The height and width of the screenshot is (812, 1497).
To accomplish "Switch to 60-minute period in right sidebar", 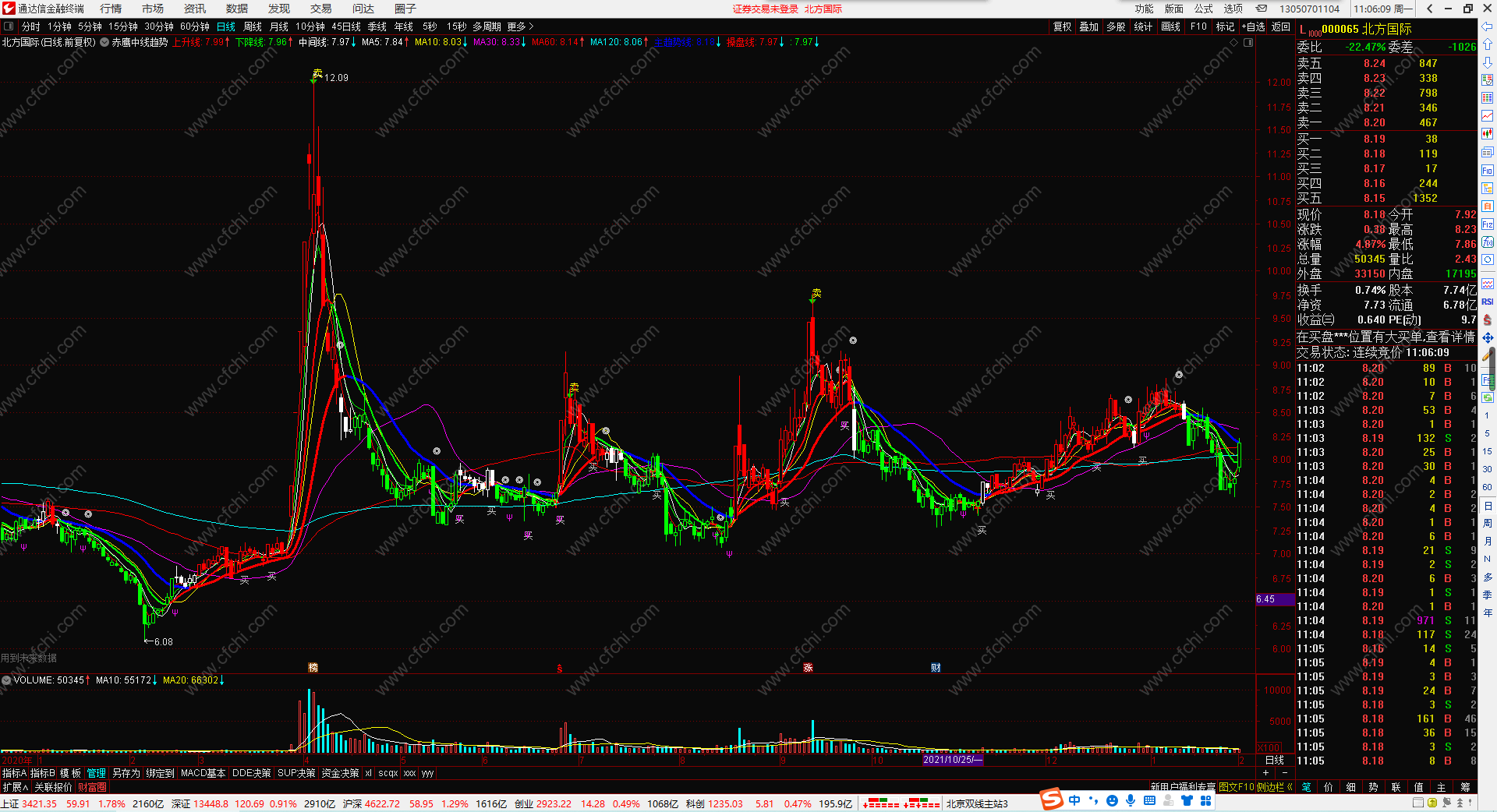I will tap(1488, 487).
